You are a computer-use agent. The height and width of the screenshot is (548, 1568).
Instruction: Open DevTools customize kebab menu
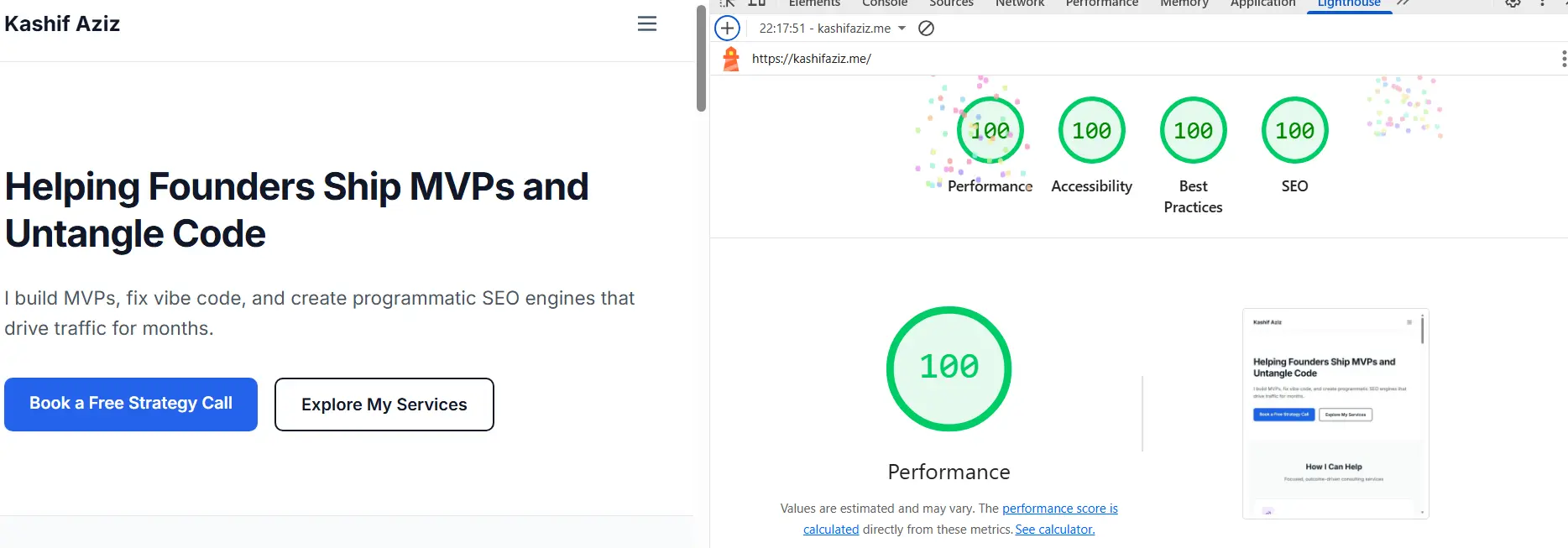pyautogui.click(x=1542, y=3)
